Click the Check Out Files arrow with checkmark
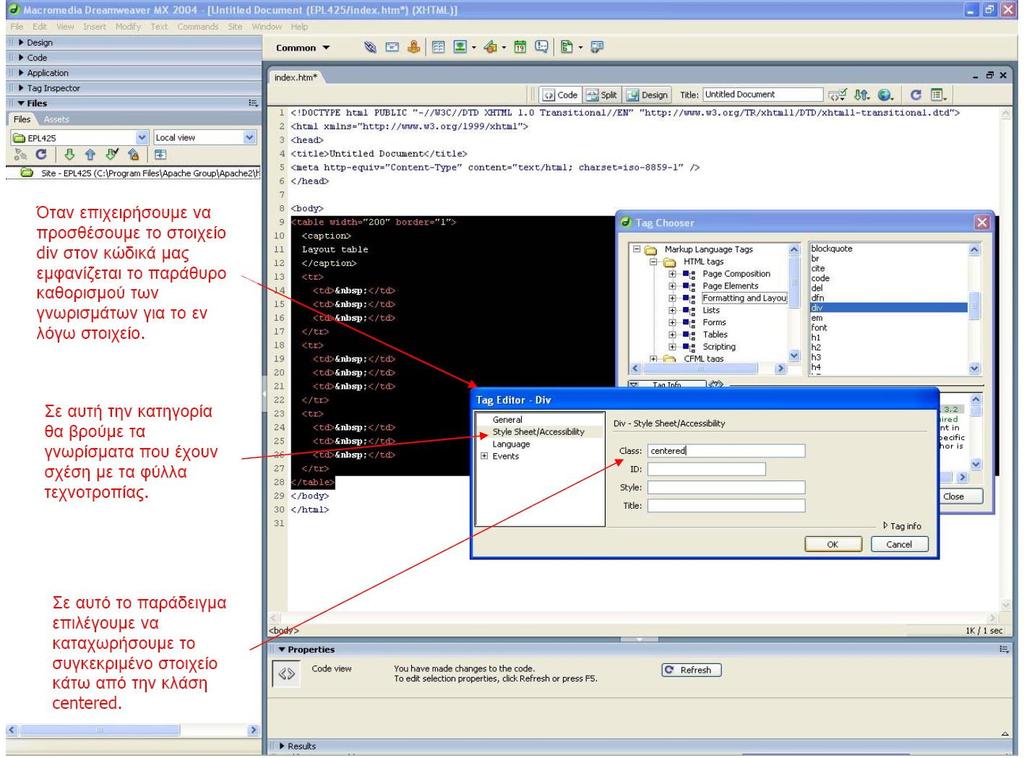 coord(112,155)
